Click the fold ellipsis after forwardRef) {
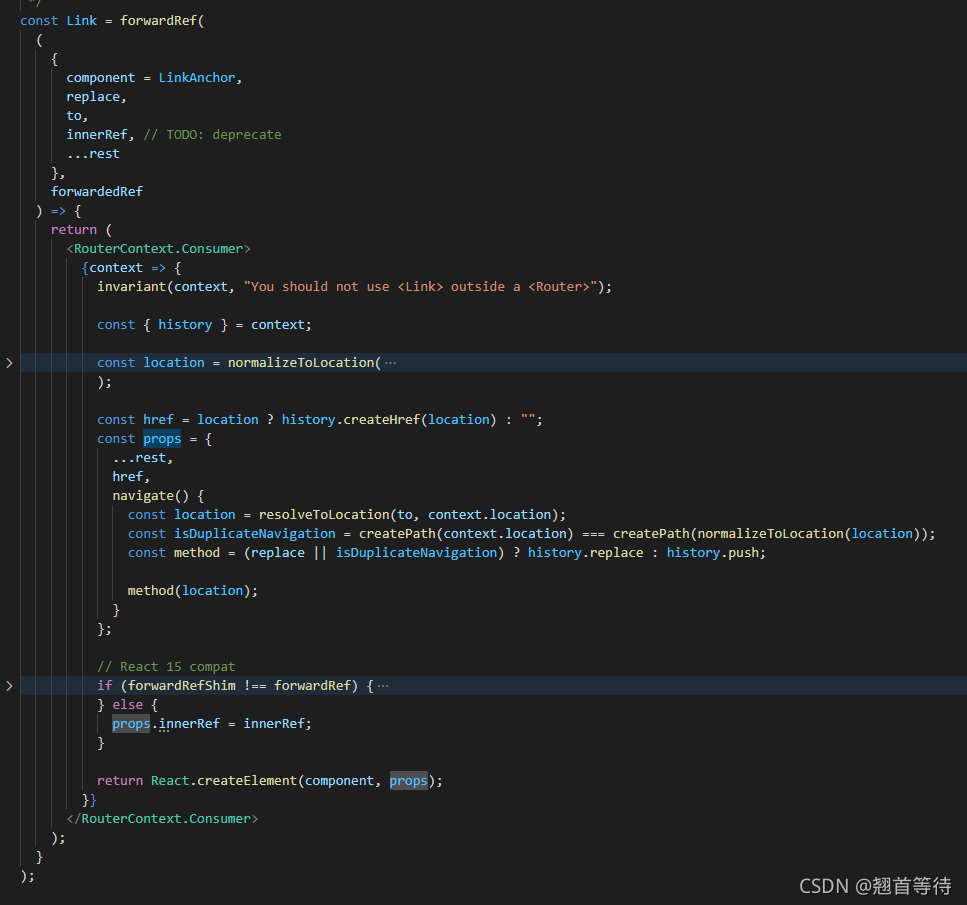This screenshot has height=905, width=967. (x=383, y=685)
